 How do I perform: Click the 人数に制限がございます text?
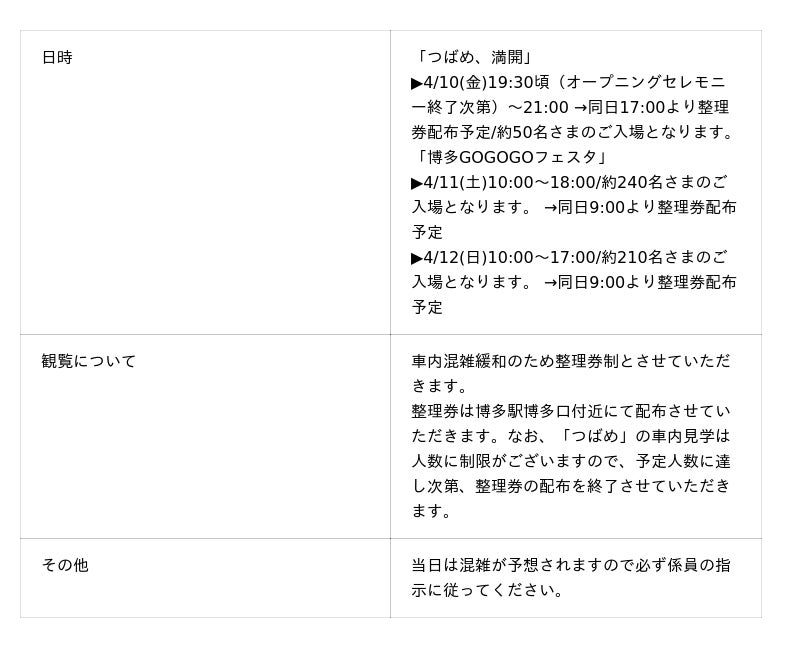500,461
